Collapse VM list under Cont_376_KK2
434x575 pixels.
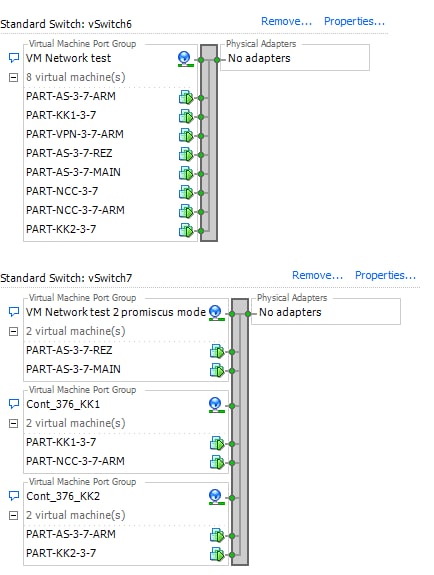[13, 516]
